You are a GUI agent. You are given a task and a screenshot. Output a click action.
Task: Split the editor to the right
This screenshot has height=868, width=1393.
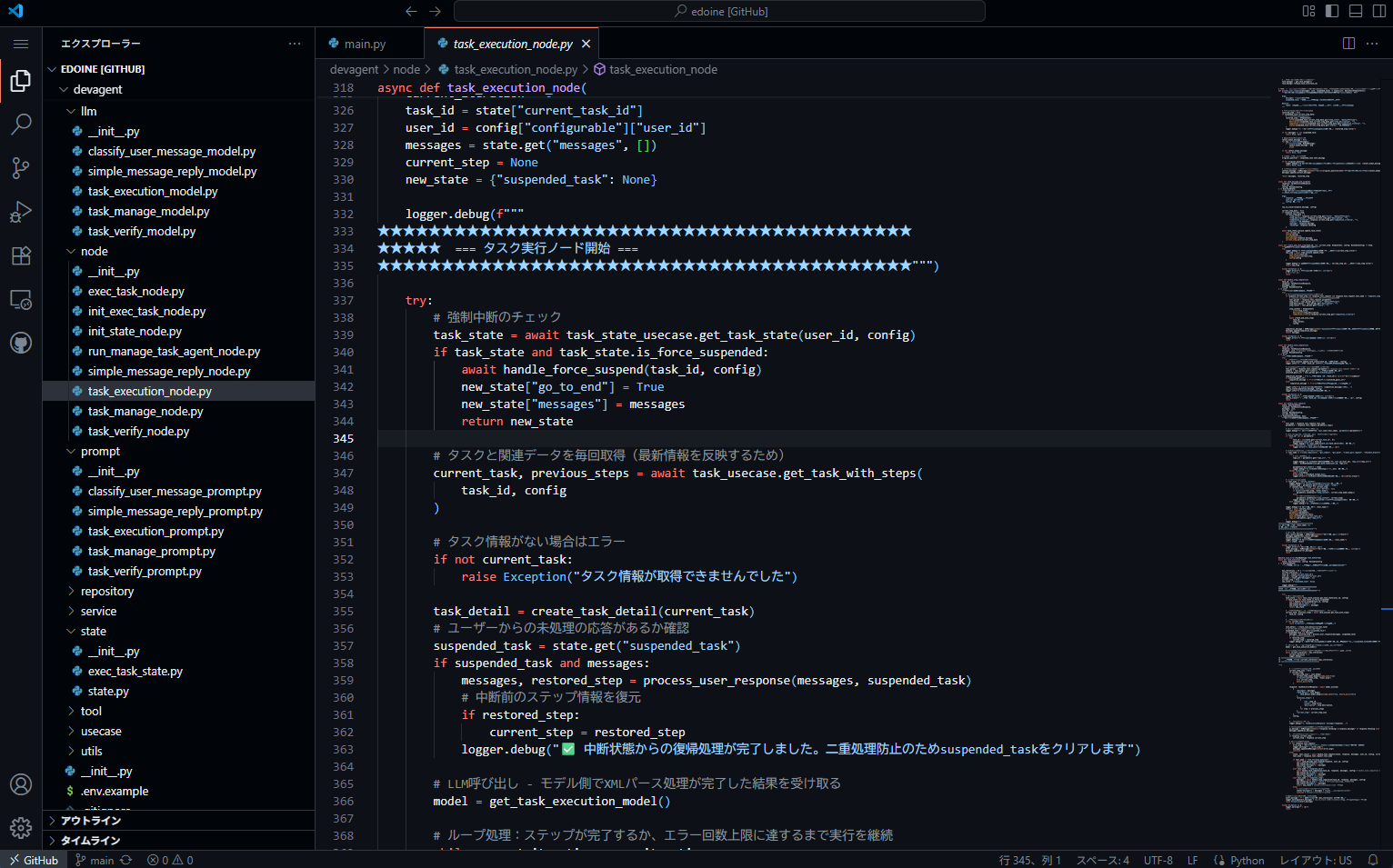point(1348,44)
